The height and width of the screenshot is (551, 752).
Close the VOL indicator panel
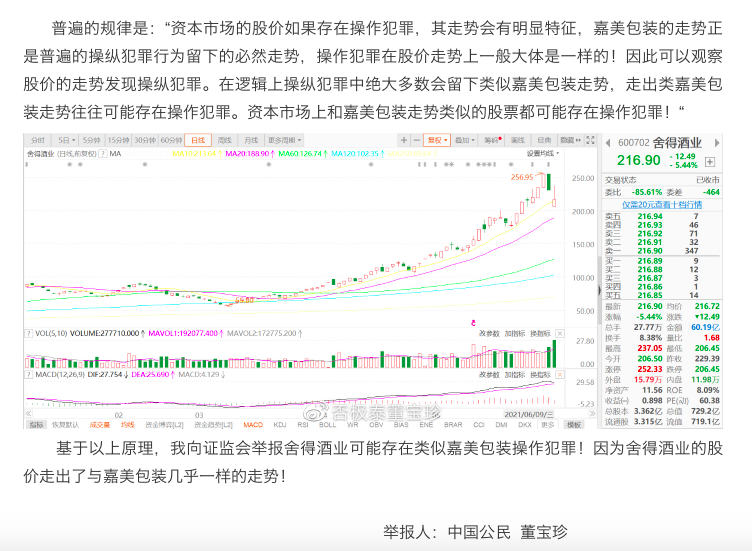pos(560,333)
